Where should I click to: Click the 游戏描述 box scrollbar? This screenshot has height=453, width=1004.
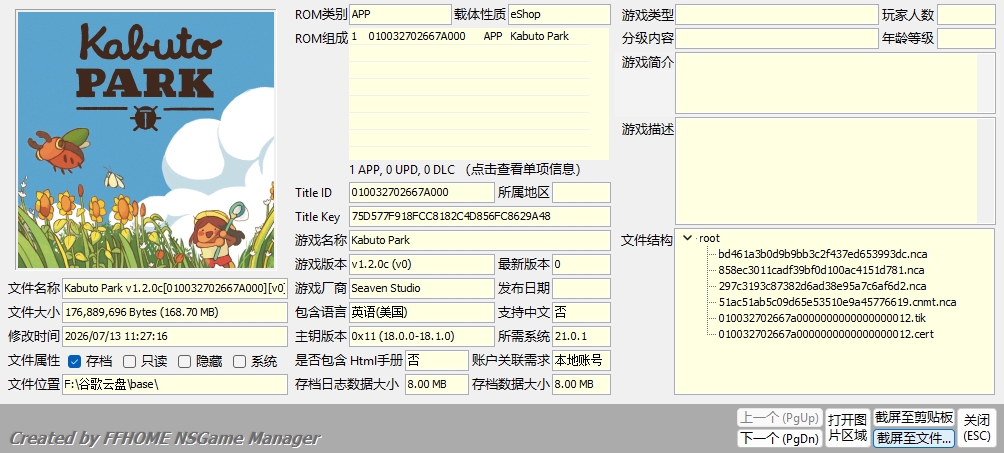click(986, 171)
